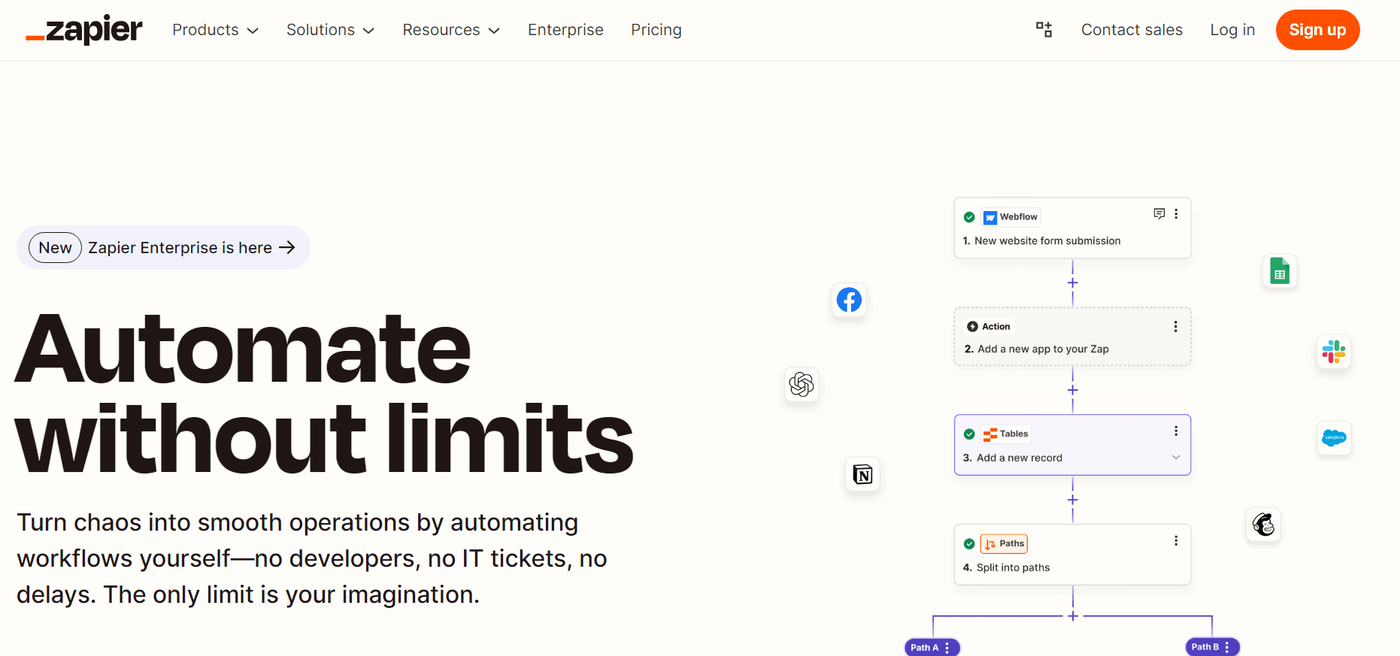Click the Paths step badge
Screen dimensions: 1400x656
click(1005, 544)
